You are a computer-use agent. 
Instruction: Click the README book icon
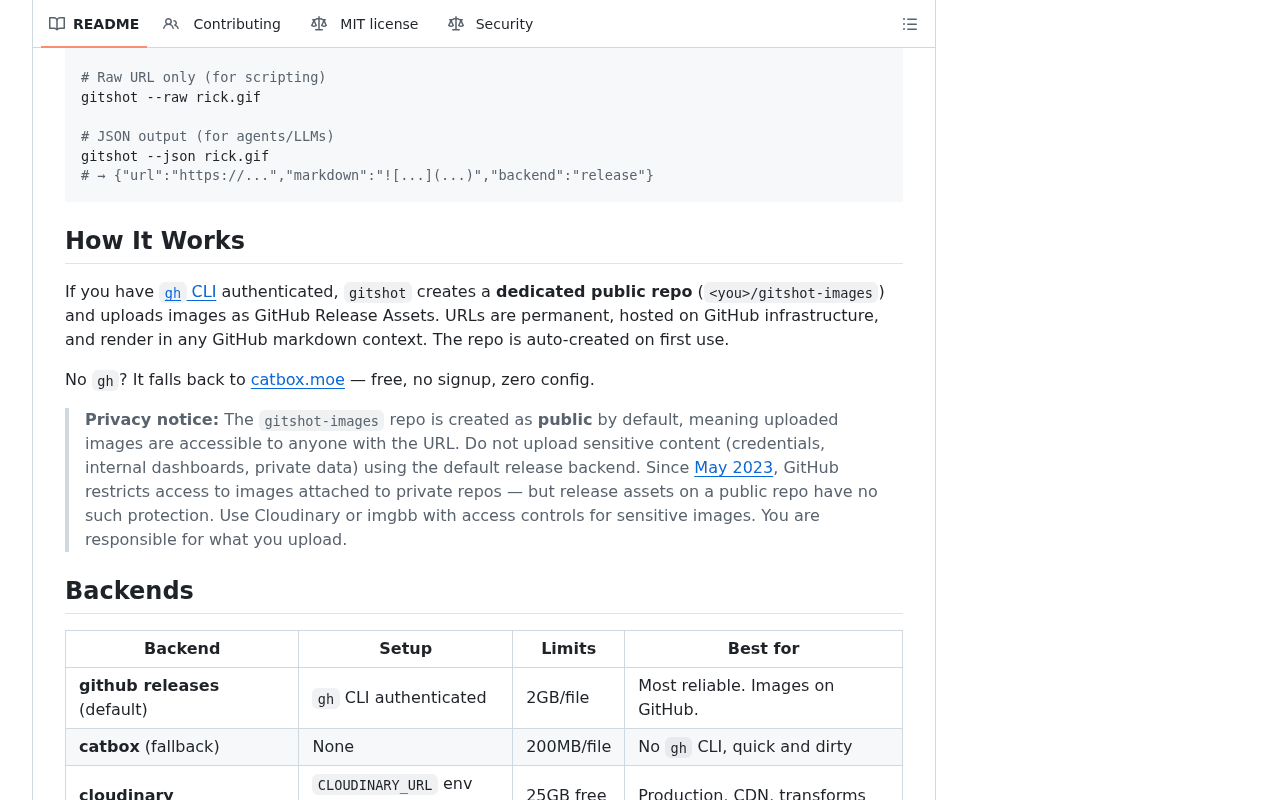pyautogui.click(x=57, y=24)
